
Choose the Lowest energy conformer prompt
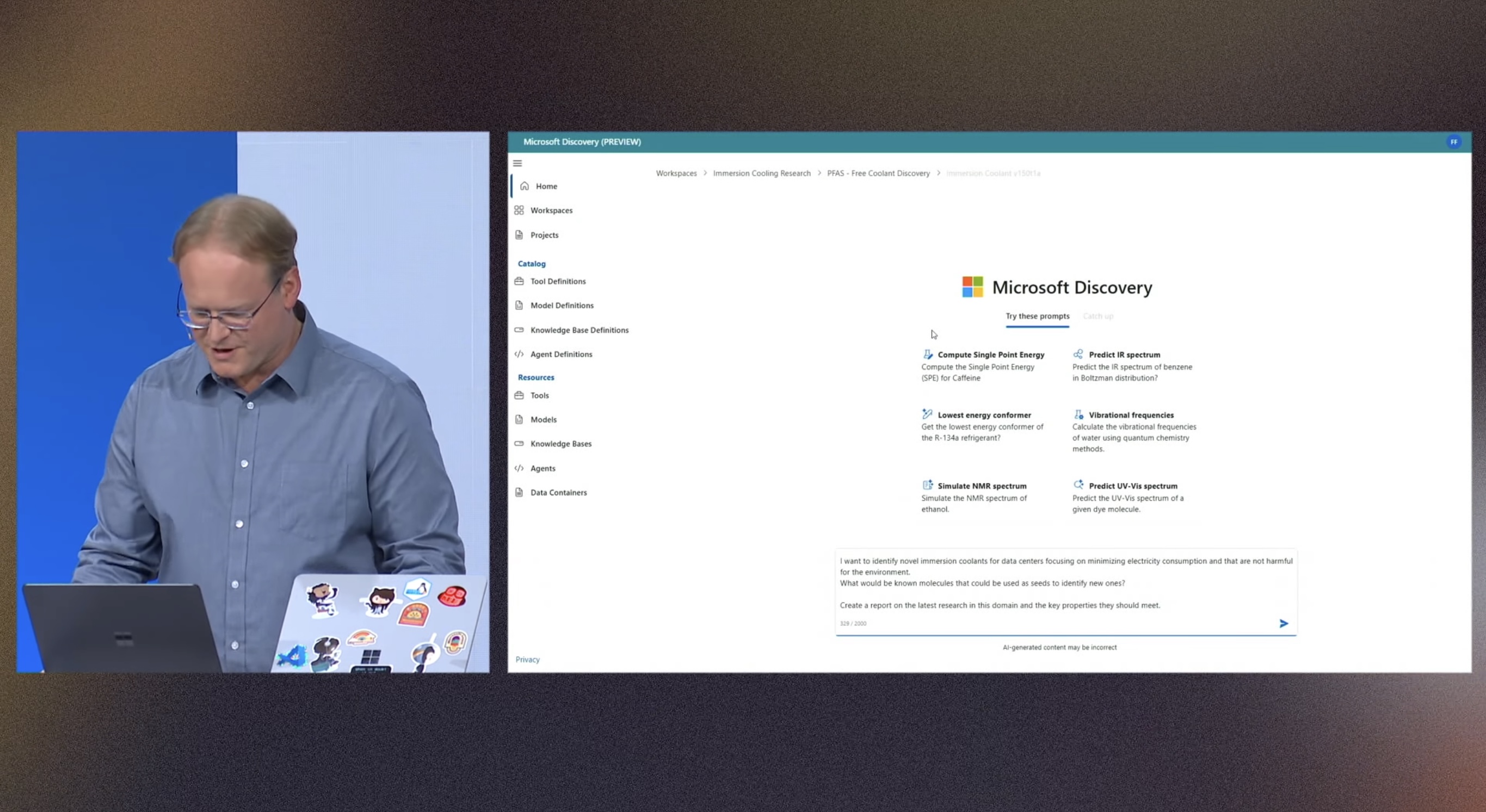pos(982,426)
